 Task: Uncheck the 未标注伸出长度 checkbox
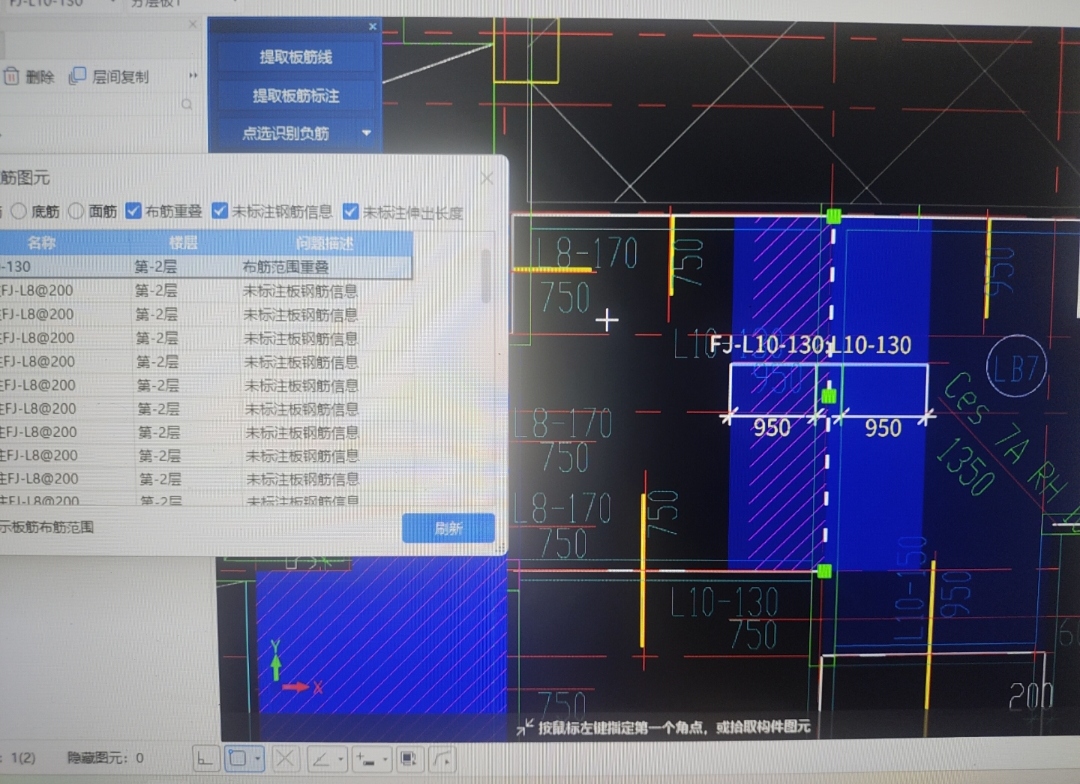351,212
